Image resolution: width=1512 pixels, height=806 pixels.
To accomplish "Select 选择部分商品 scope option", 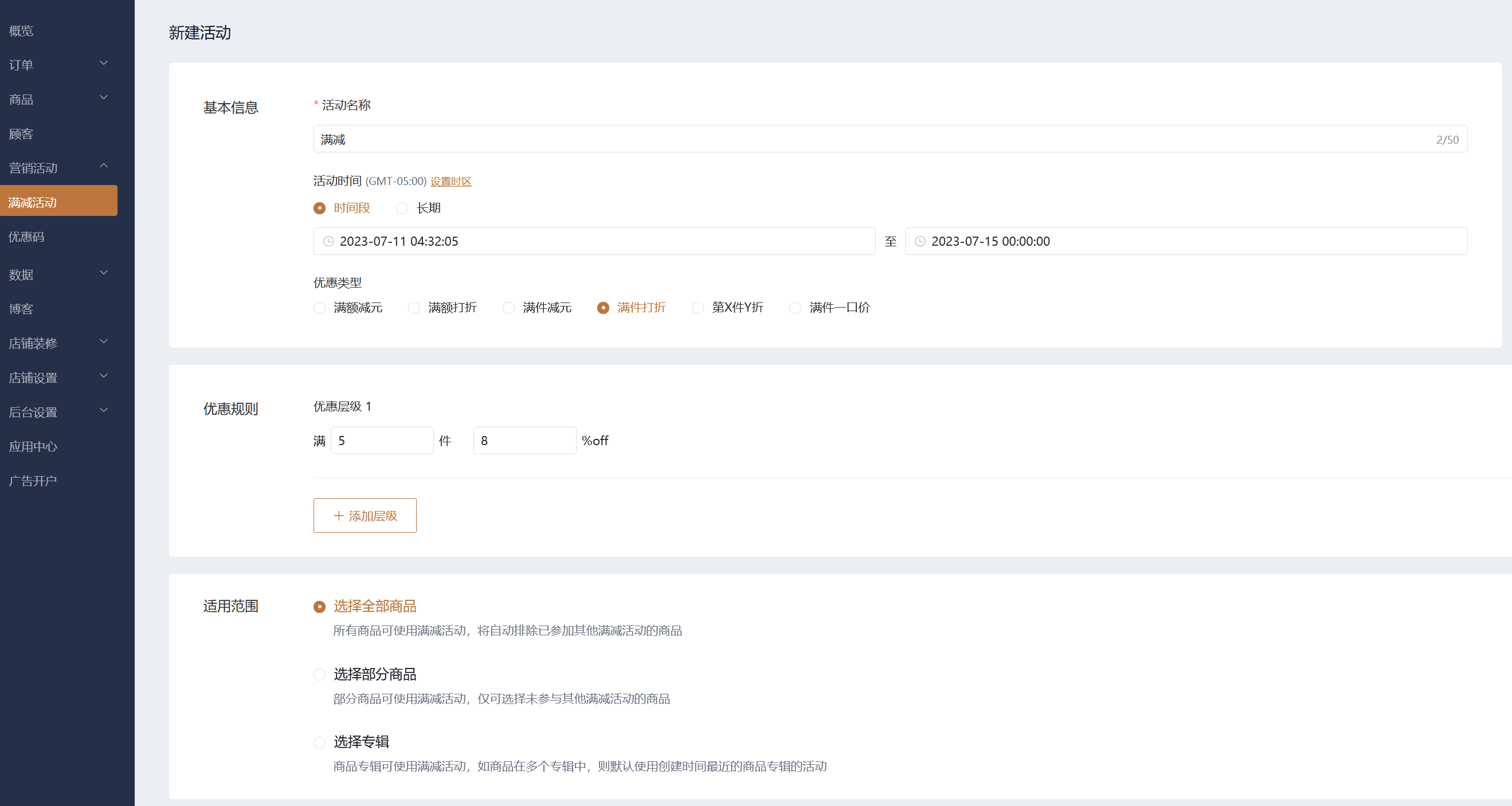I will 319,675.
